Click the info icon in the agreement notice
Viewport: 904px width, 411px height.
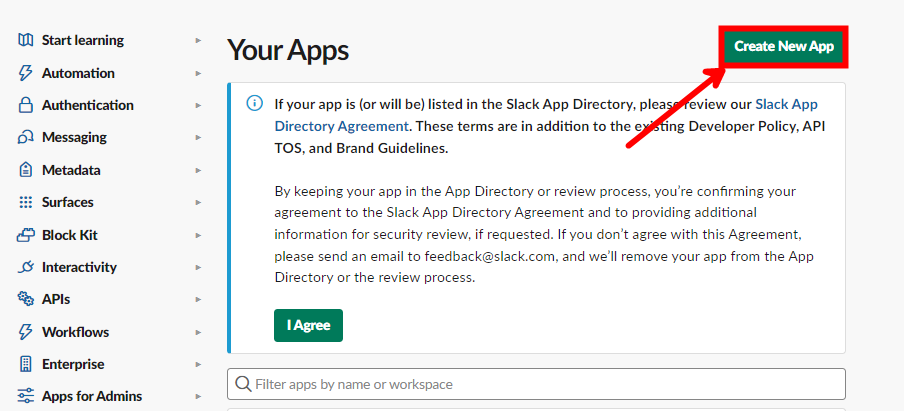pos(254,104)
